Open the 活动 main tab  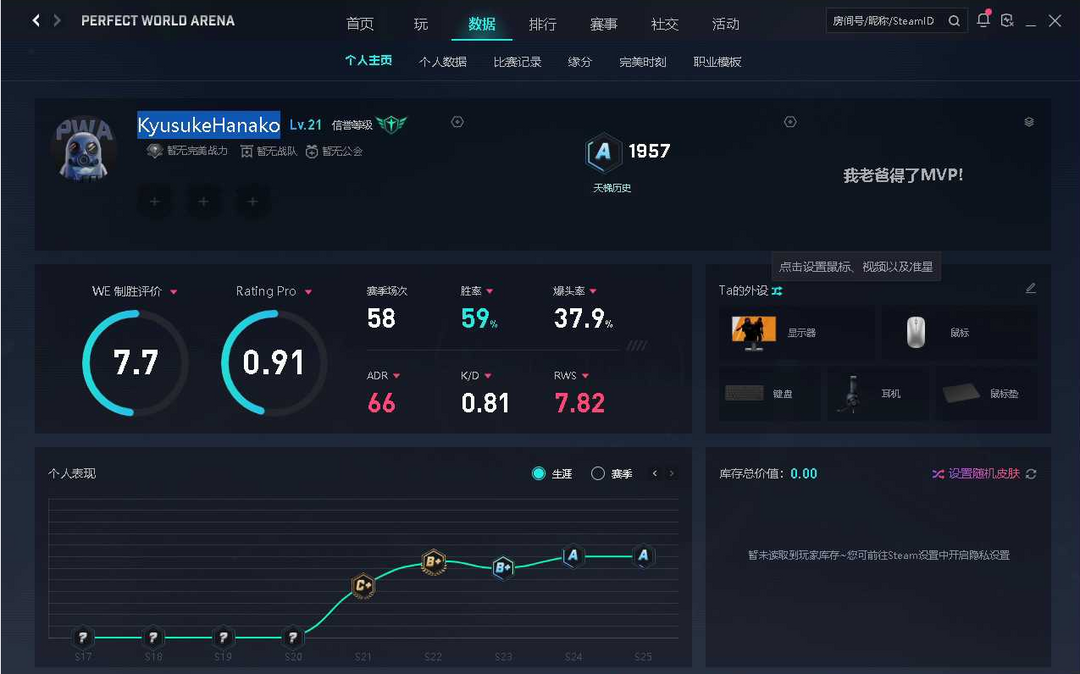725,24
